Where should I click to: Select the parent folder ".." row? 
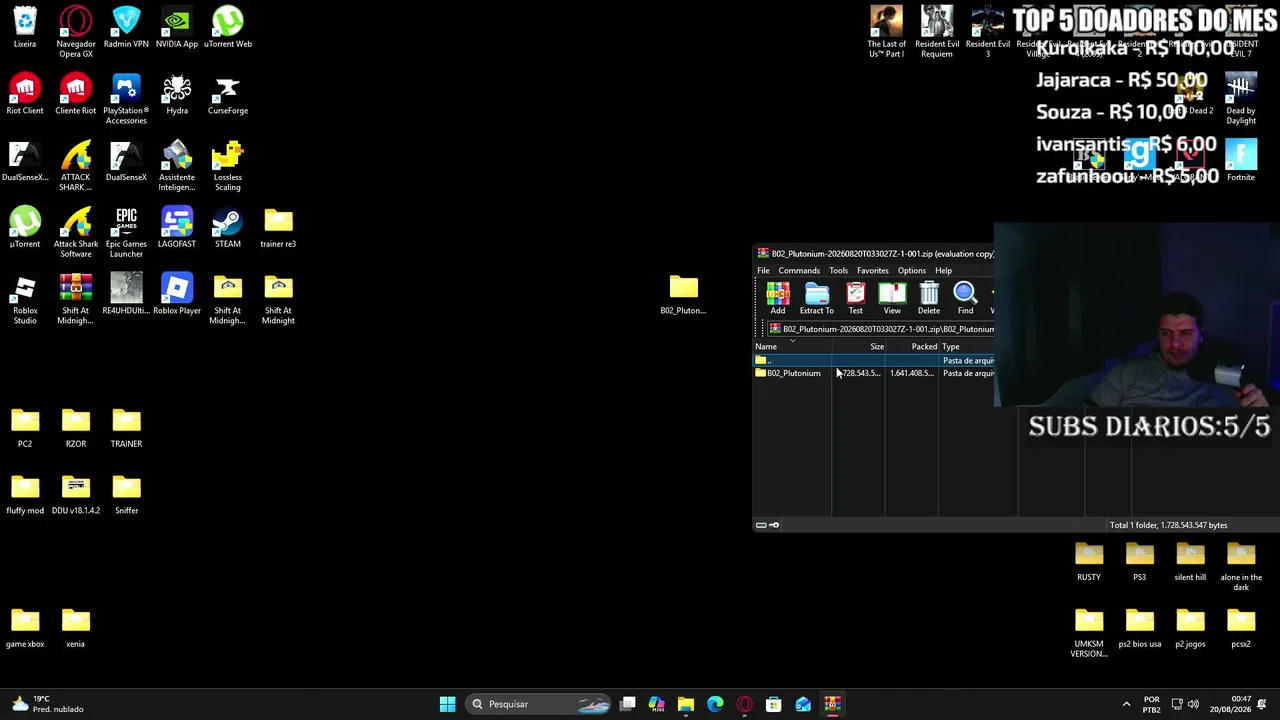click(x=875, y=360)
